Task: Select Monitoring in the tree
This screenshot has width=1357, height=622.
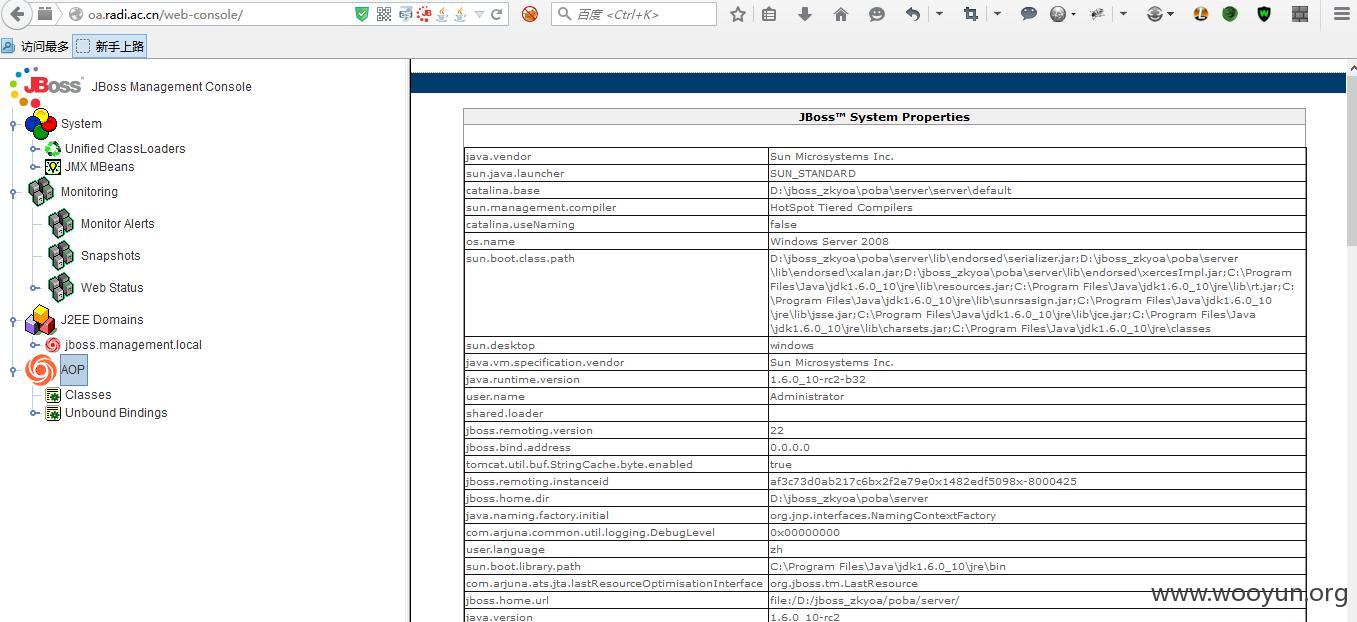Action: tap(89, 192)
